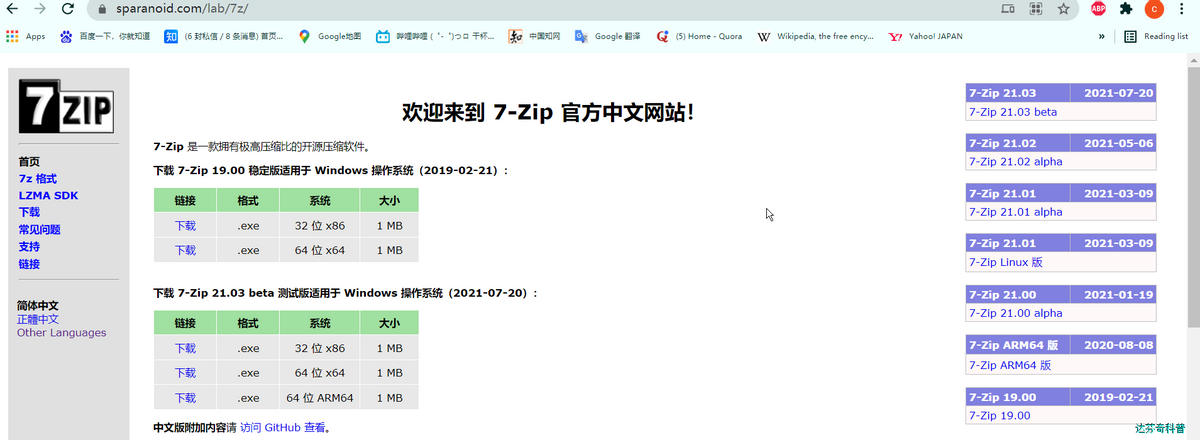Image resolution: width=1200 pixels, height=440 pixels.
Task: Go forward with the browser arrow
Action: point(40,8)
